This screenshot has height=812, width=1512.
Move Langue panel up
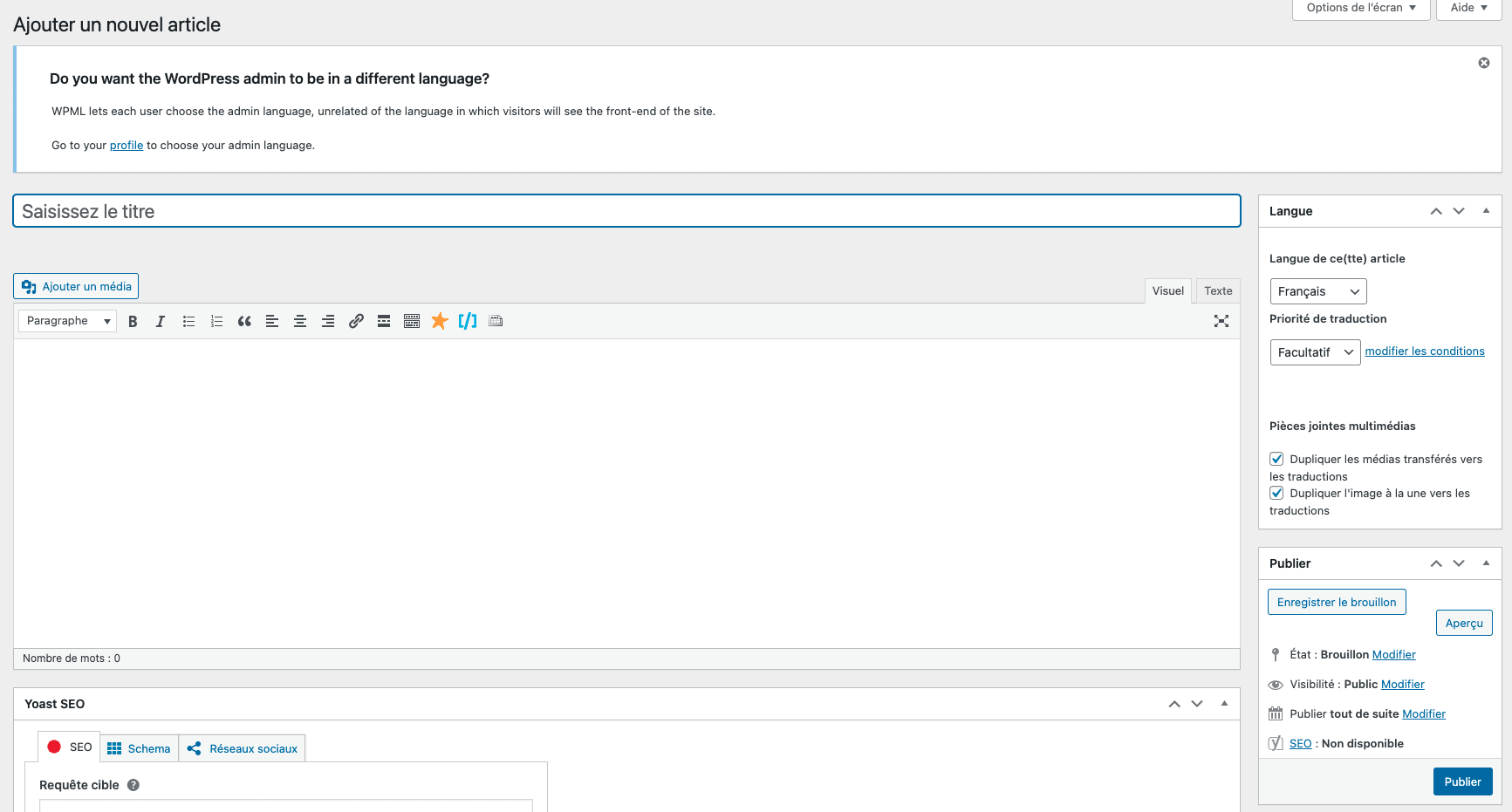click(x=1436, y=211)
